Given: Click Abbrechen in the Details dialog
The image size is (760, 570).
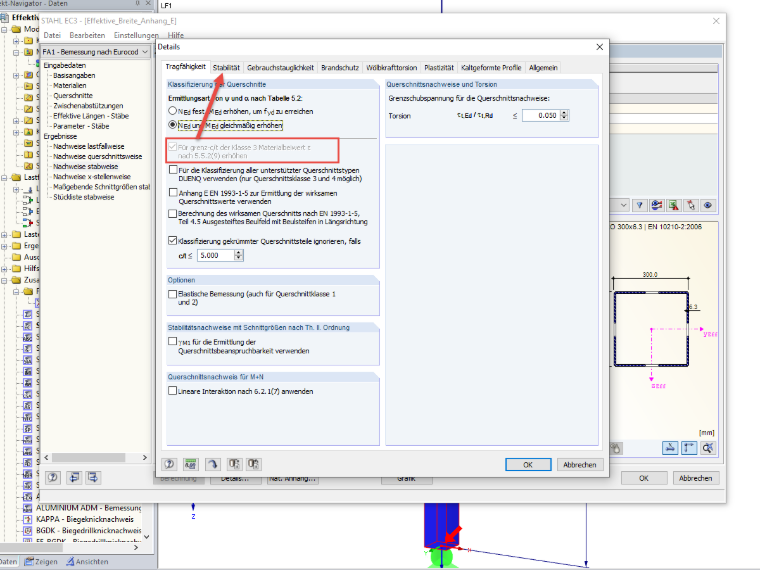Looking at the screenshot, I should pos(580,464).
